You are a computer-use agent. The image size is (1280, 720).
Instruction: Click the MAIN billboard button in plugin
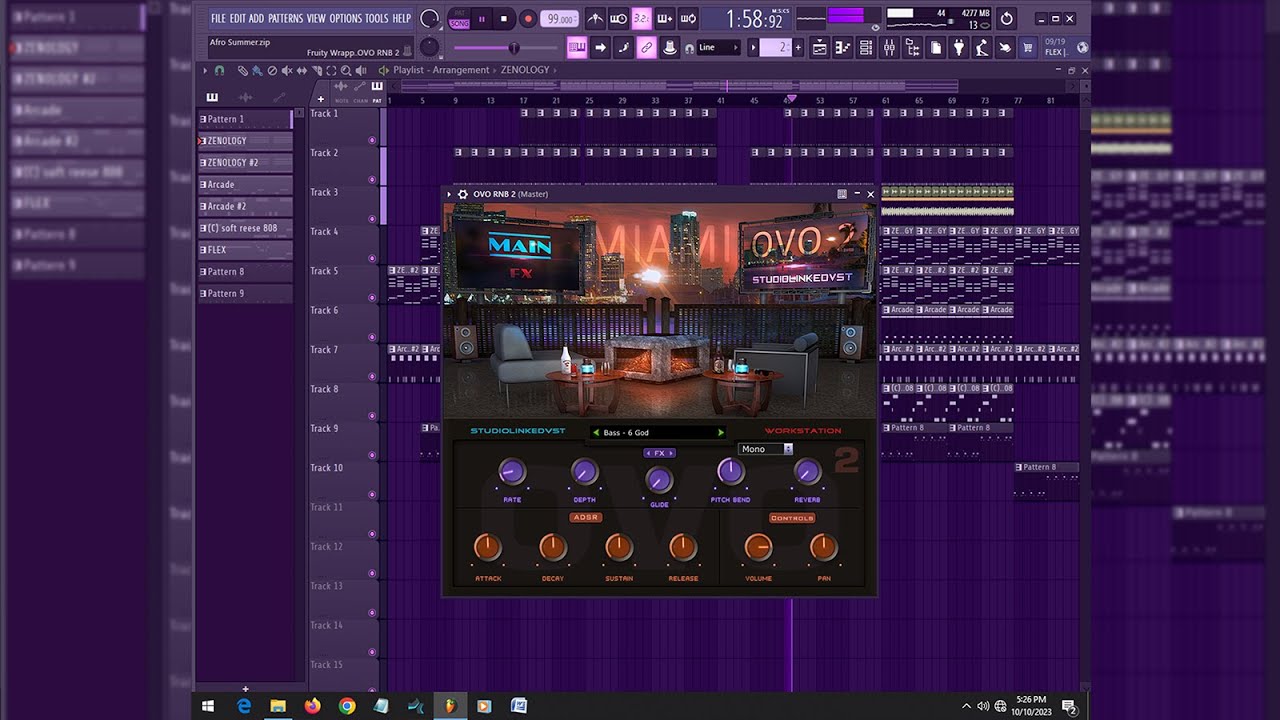pyautogui.click(x=519, y=245)
